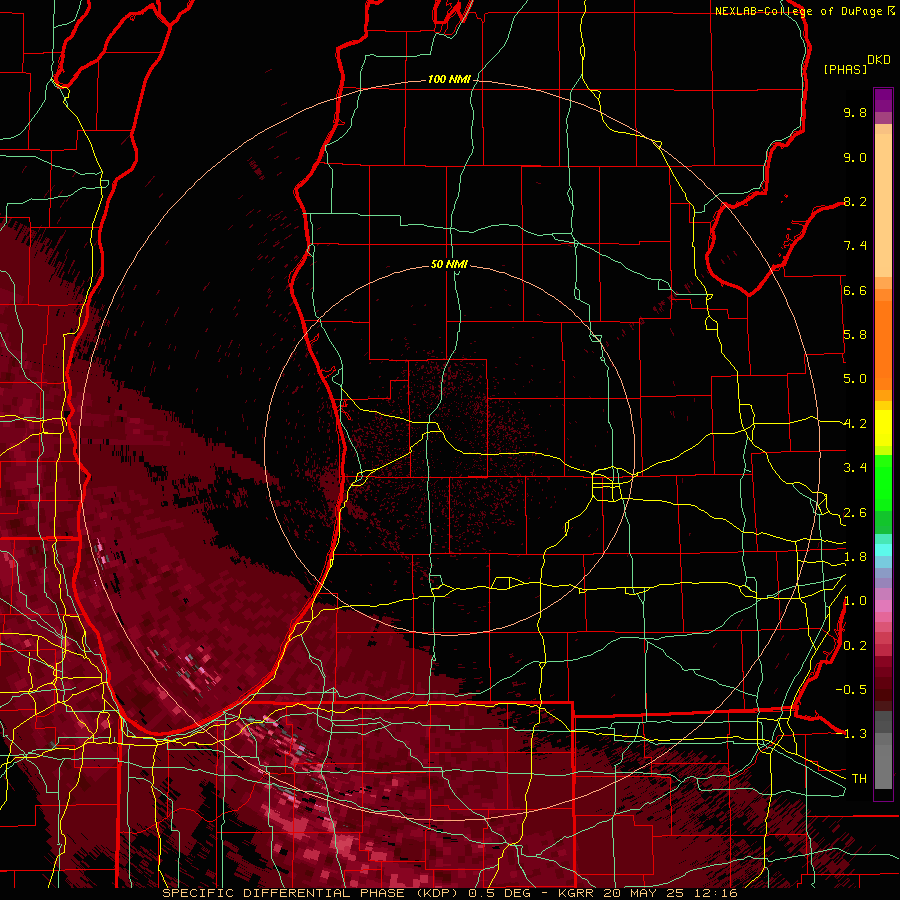Click the 8.2 value on the color scale

tap(855, 201)
